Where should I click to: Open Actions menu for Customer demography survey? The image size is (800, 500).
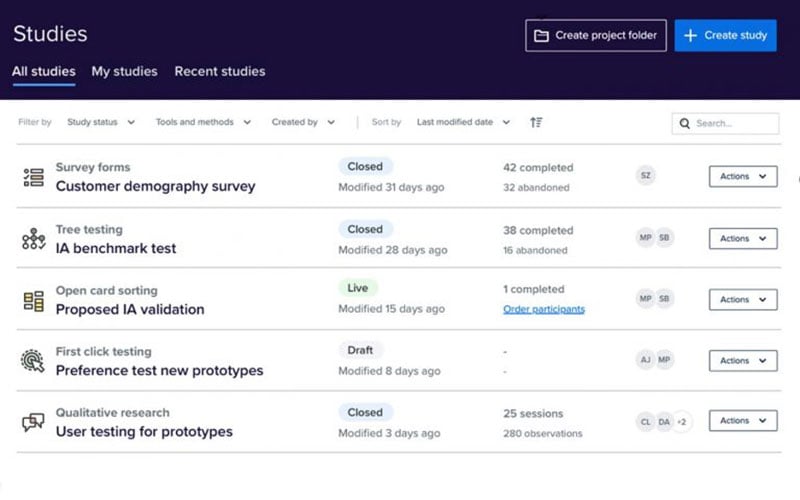[x=743, y=177]
